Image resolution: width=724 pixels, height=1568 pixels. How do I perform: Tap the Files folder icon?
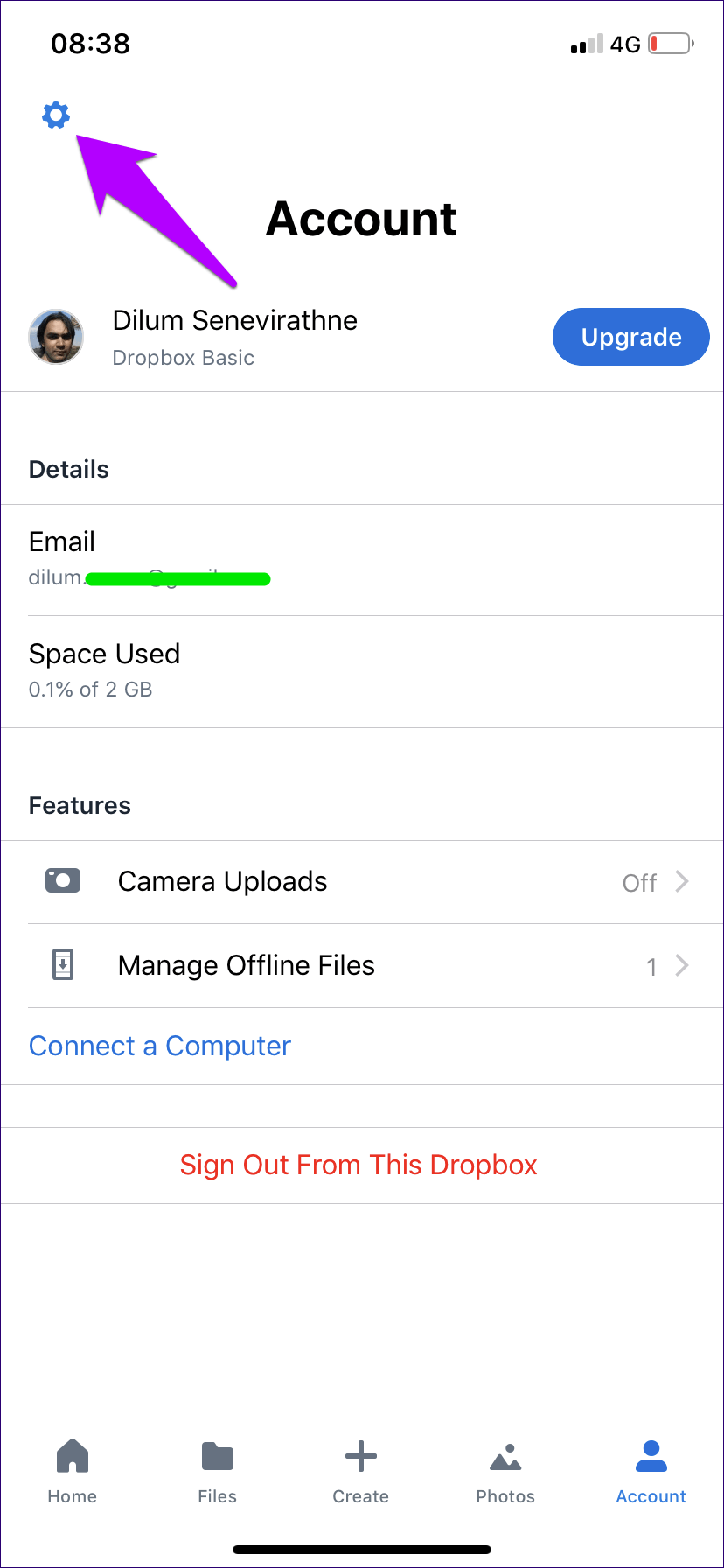tap(217, 1456)
